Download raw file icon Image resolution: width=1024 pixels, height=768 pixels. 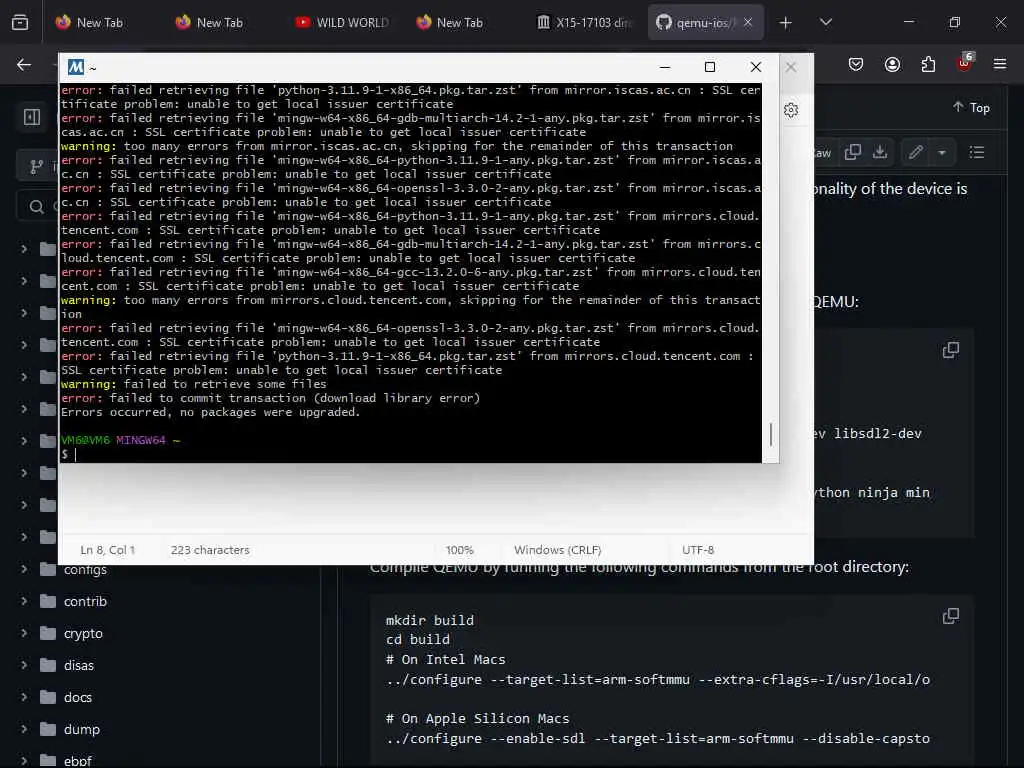[880, 152]
